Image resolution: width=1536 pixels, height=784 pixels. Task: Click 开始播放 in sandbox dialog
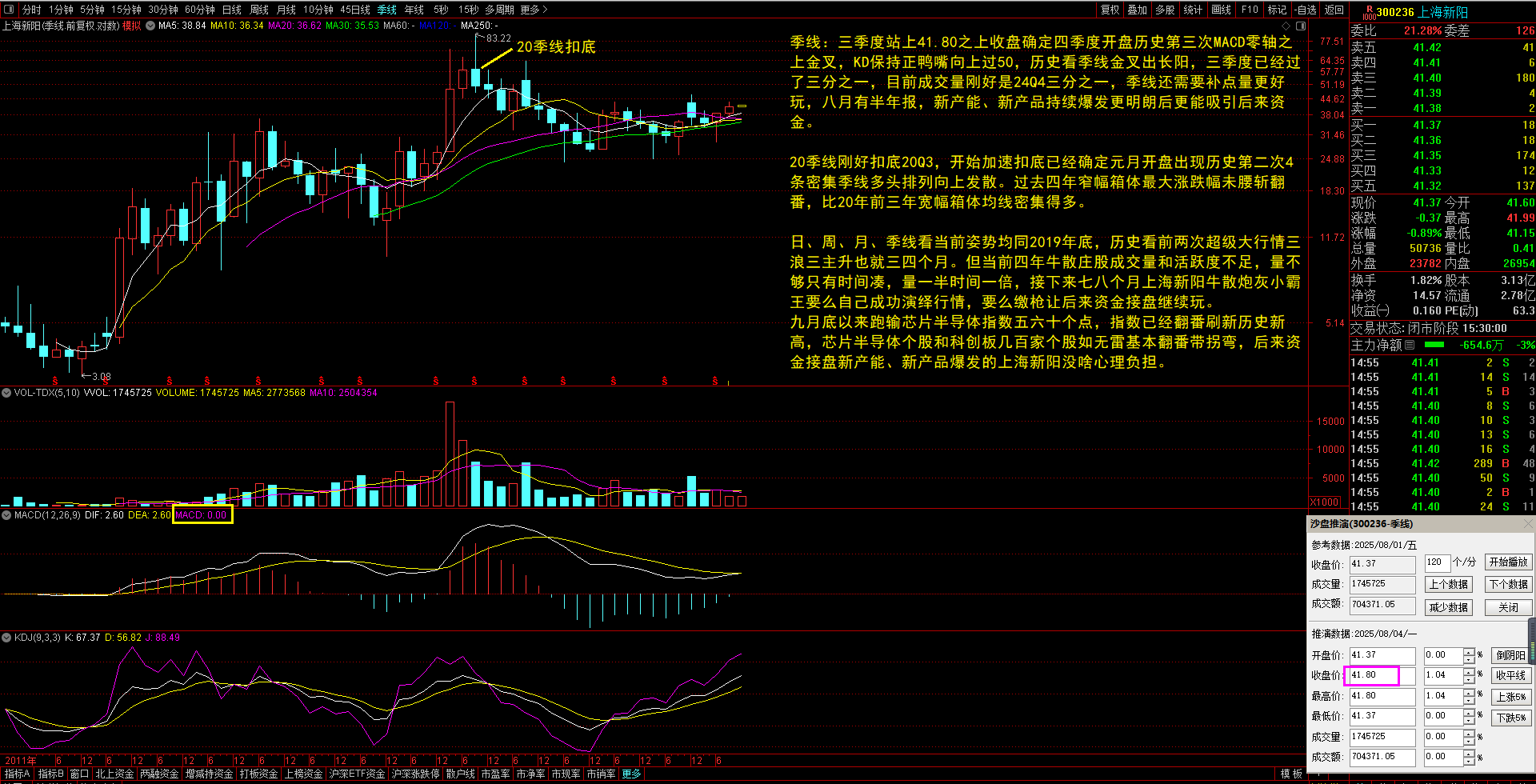[1509, 562]
